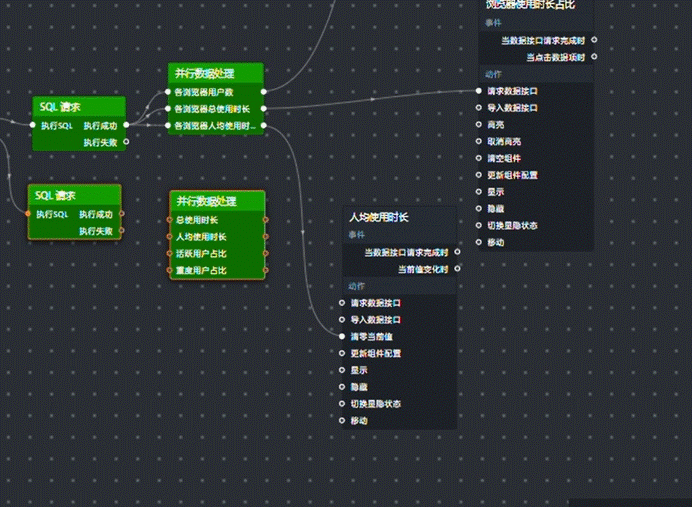The width and height of the screenshot is (692, 507).
Task: Click the input port of 各浏览器用户数
Action: coord(168,92)
